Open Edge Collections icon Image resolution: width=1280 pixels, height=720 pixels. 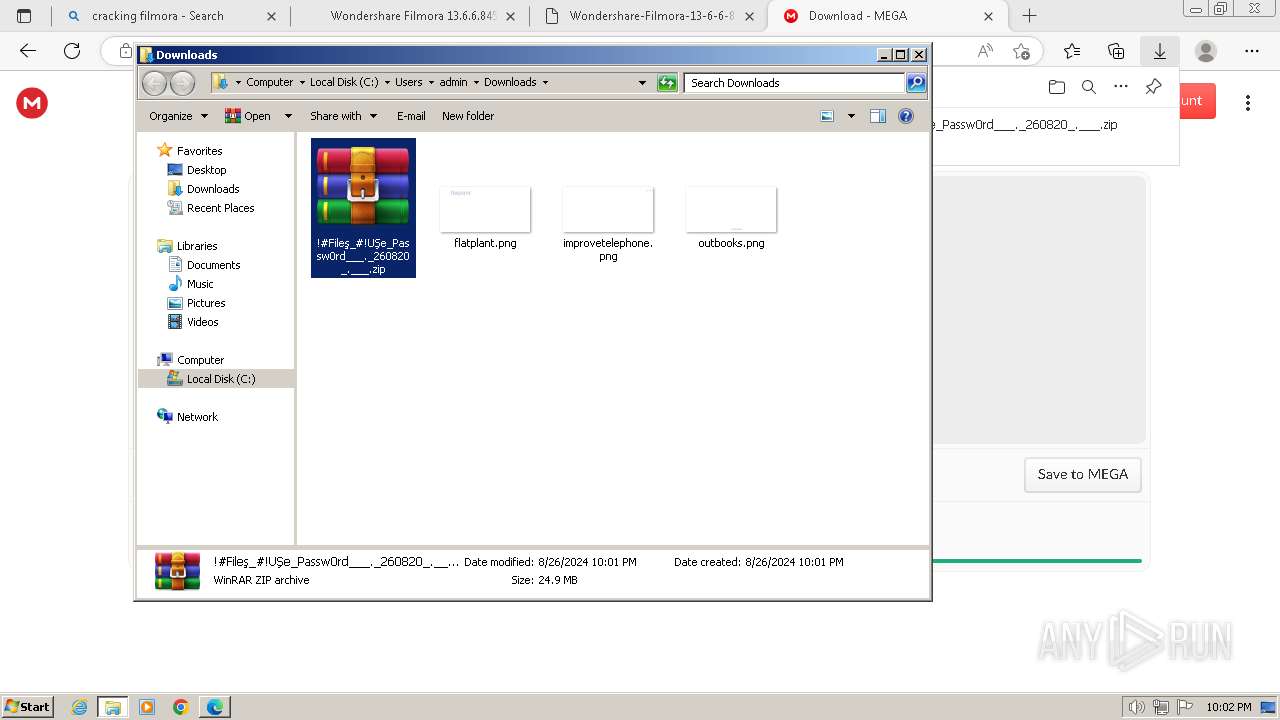pyautogui.click(x=1116, y=51)
